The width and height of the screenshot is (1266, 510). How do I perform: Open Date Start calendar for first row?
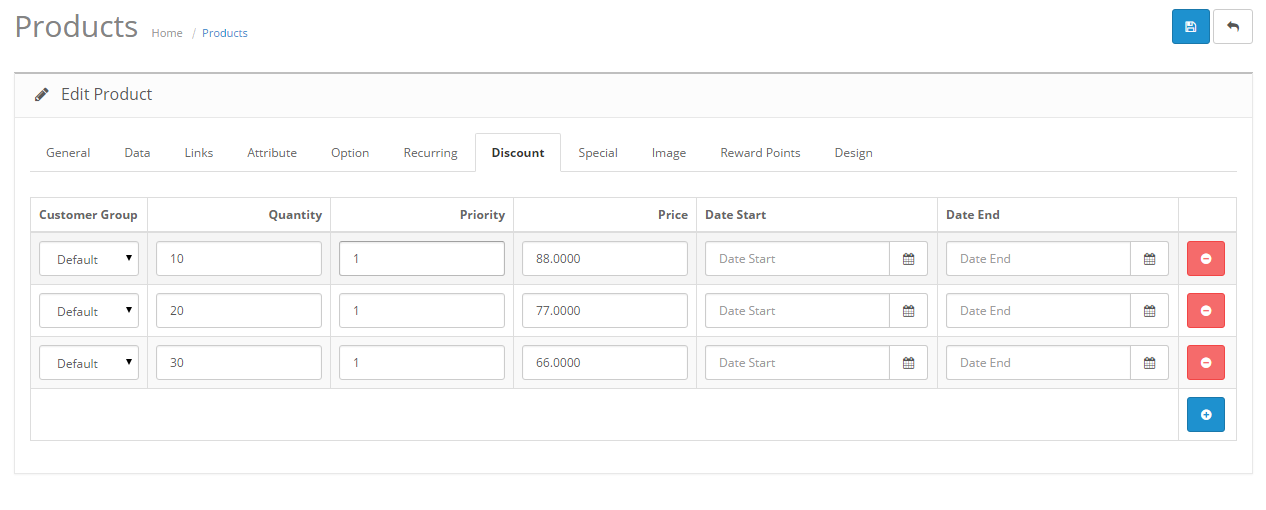[x=908, y=259]
